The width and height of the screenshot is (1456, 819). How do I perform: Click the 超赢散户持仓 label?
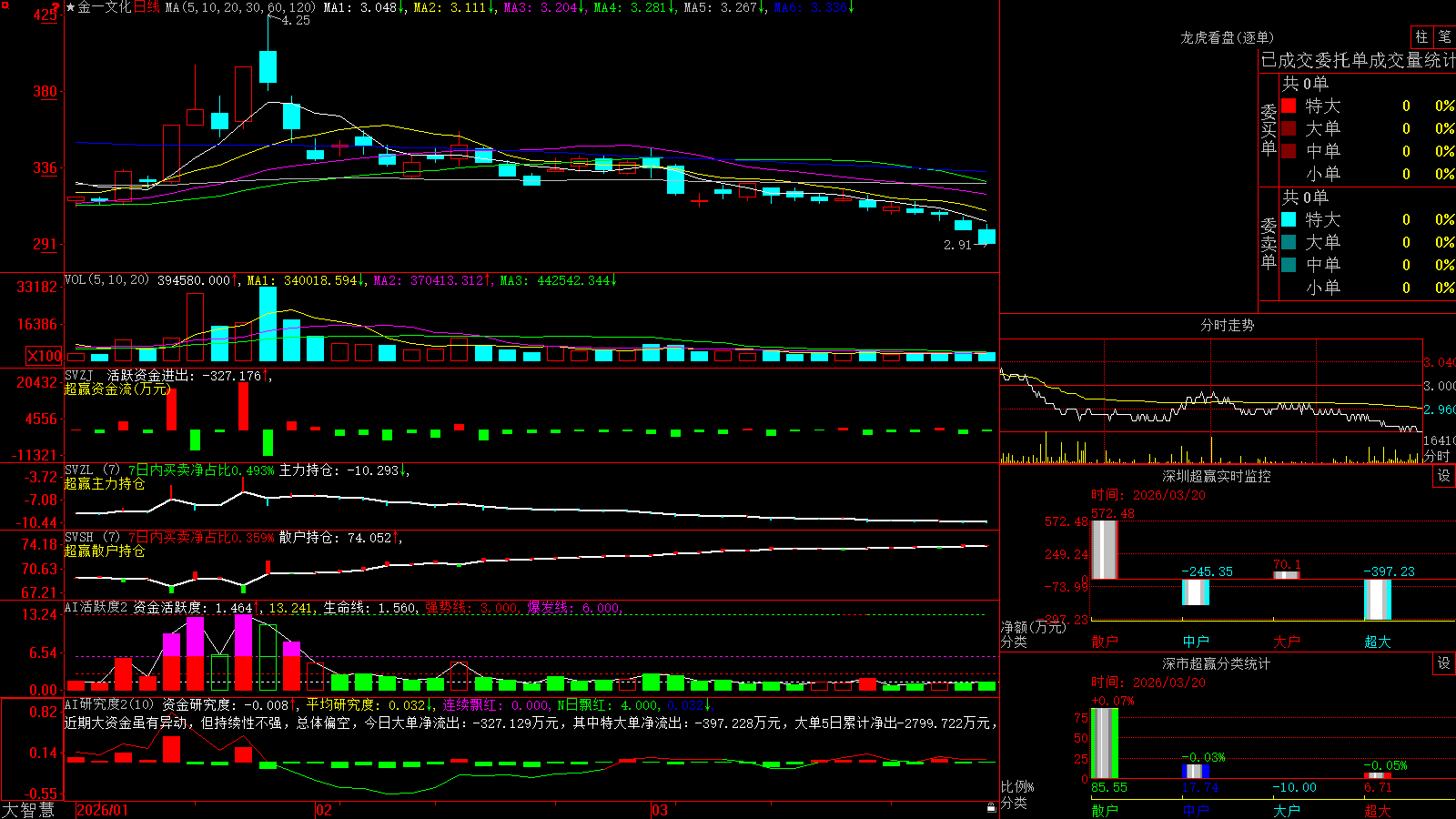105,551
